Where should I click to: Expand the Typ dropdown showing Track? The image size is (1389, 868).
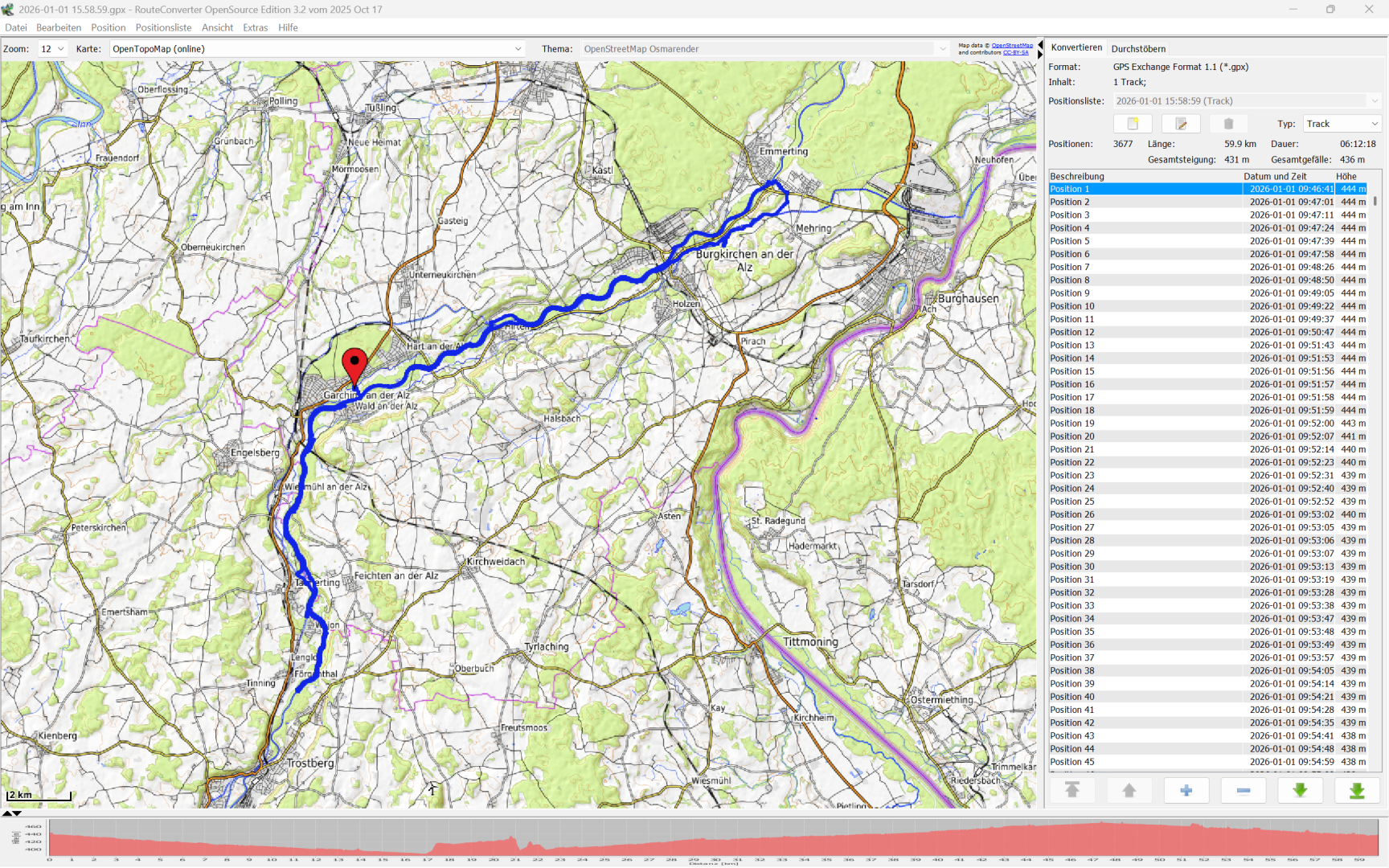1342,124
